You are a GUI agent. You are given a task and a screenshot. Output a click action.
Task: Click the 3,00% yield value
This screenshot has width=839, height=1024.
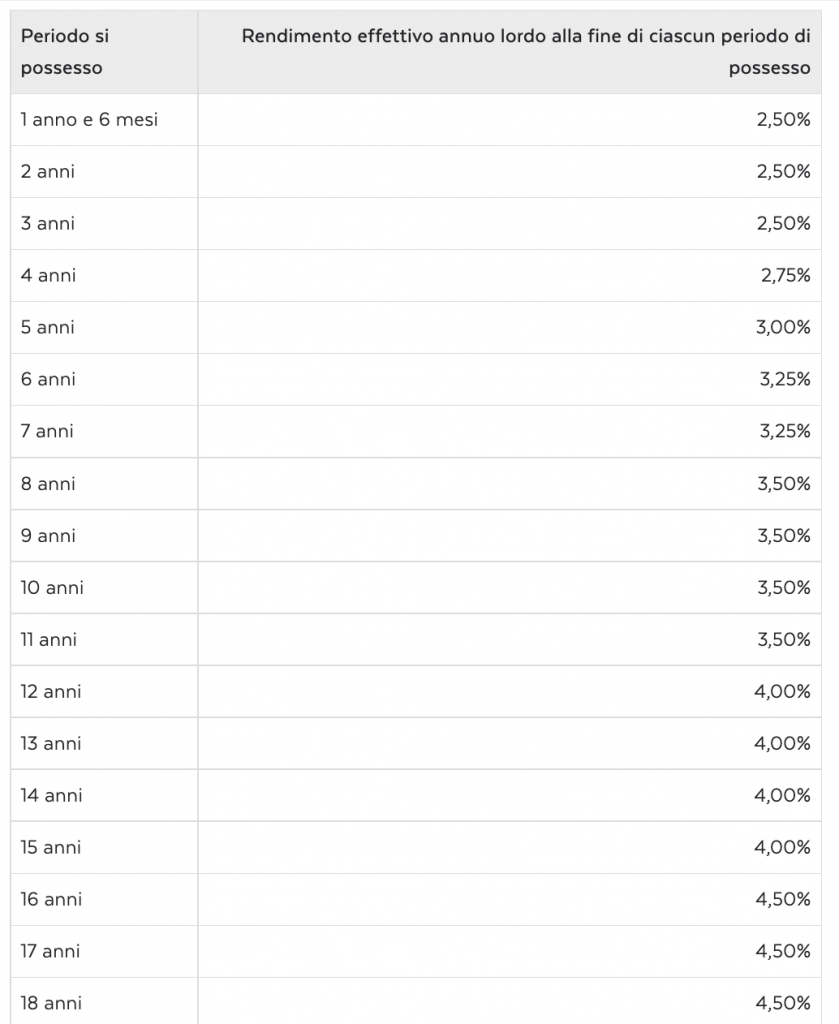(783, 327)
